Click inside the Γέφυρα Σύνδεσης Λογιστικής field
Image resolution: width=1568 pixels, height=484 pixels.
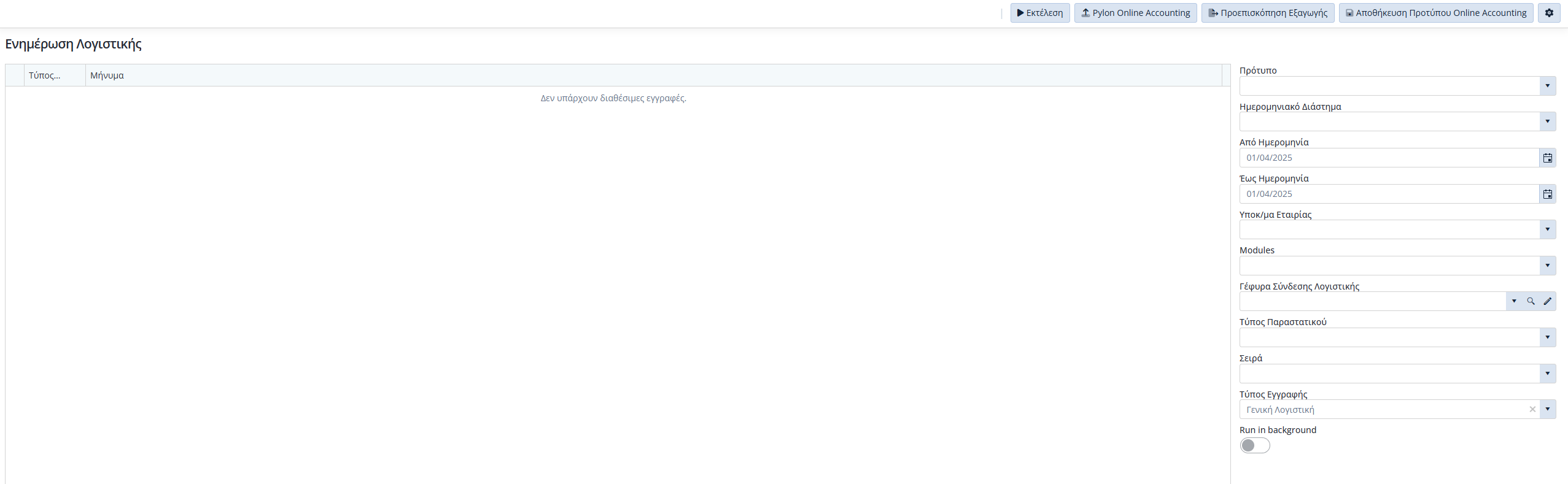tap(1373, 301)
